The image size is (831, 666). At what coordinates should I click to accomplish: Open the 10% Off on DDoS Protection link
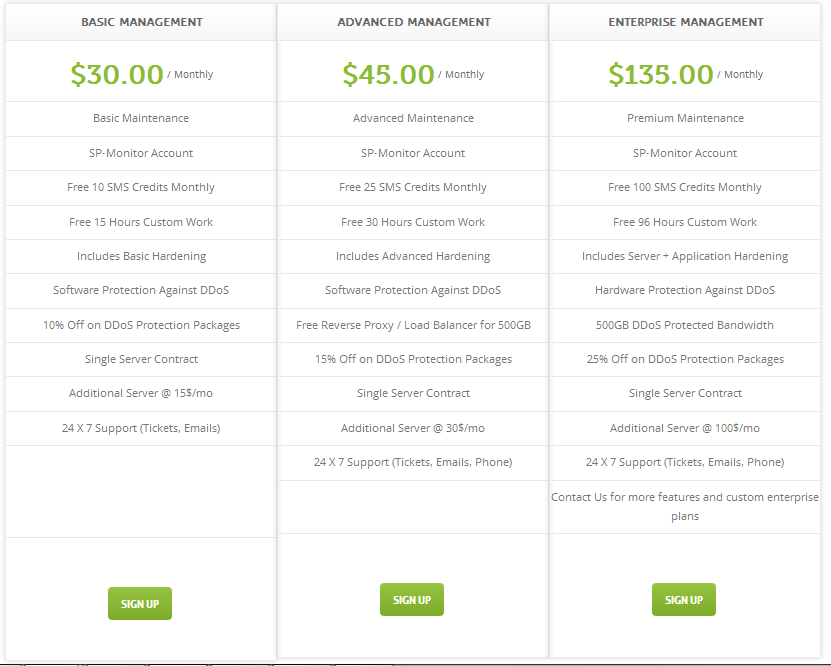[141, 325]
